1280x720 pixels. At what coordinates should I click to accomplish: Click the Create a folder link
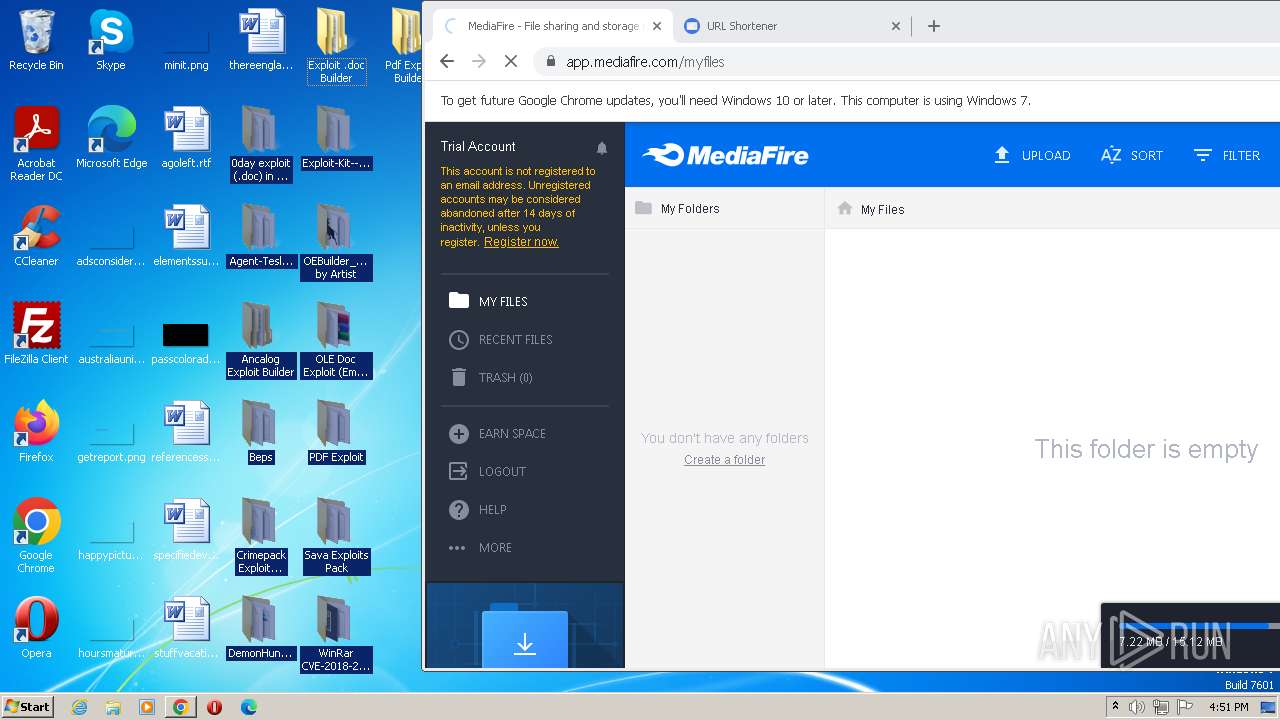tap(724, 460)
